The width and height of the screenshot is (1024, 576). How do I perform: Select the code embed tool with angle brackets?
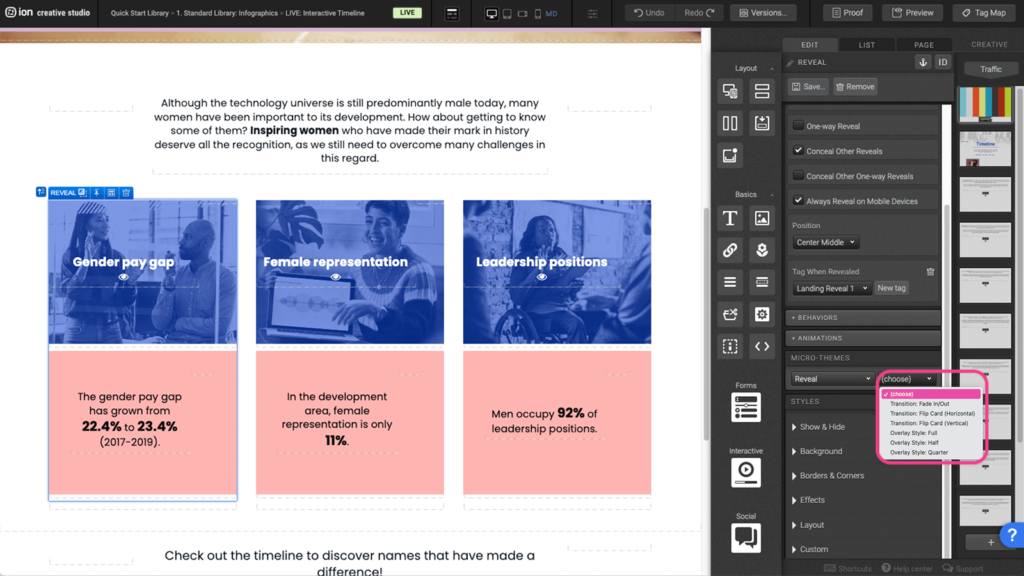[x=761, y=346]
